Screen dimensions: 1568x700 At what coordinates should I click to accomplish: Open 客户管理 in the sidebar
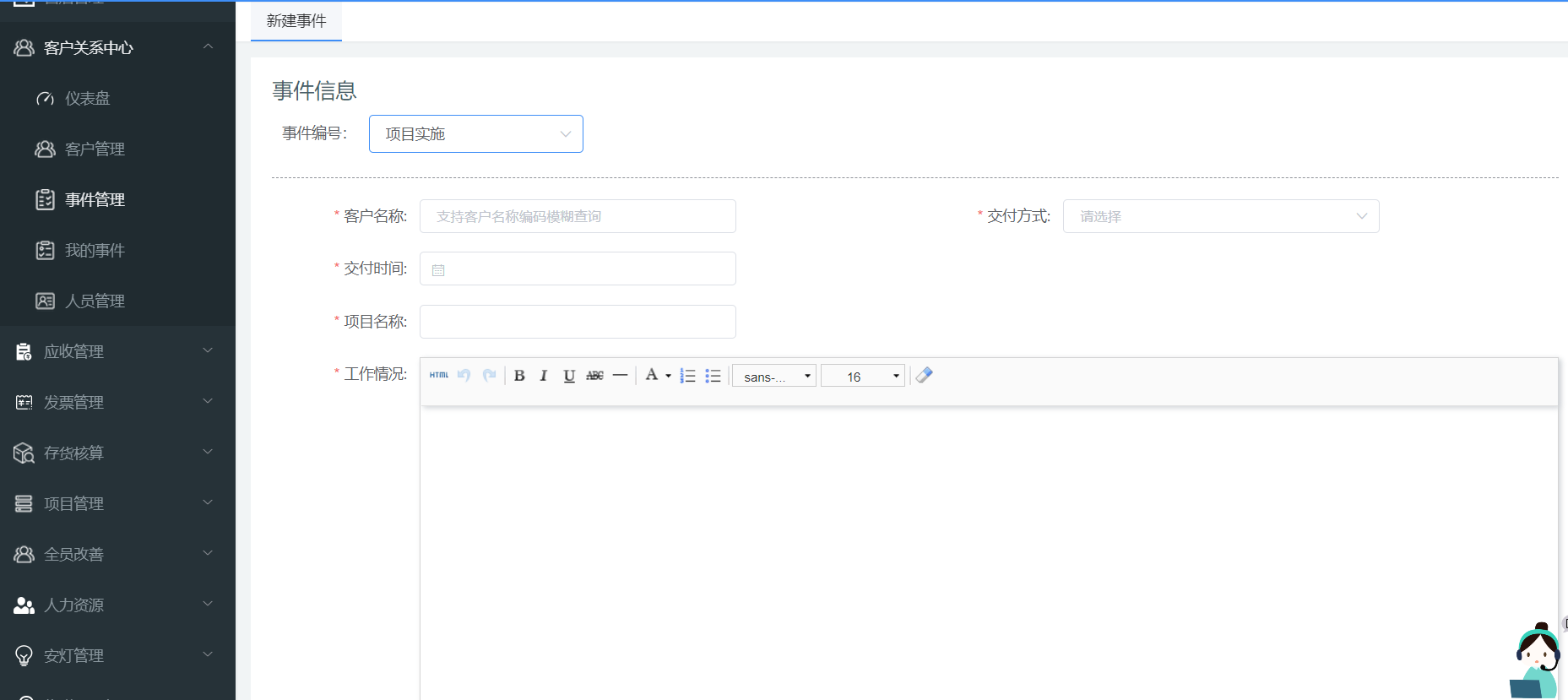pyautogui.click(x=95, y=149)
